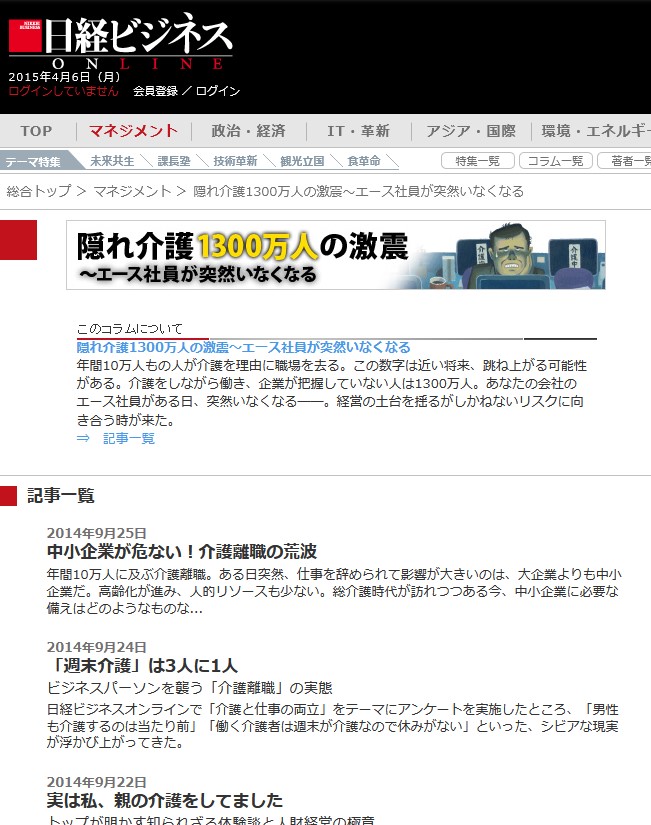Click the 隠れ介護1300万人の激震 banner image
Viewport: 651px width, 825px height.
335,255
